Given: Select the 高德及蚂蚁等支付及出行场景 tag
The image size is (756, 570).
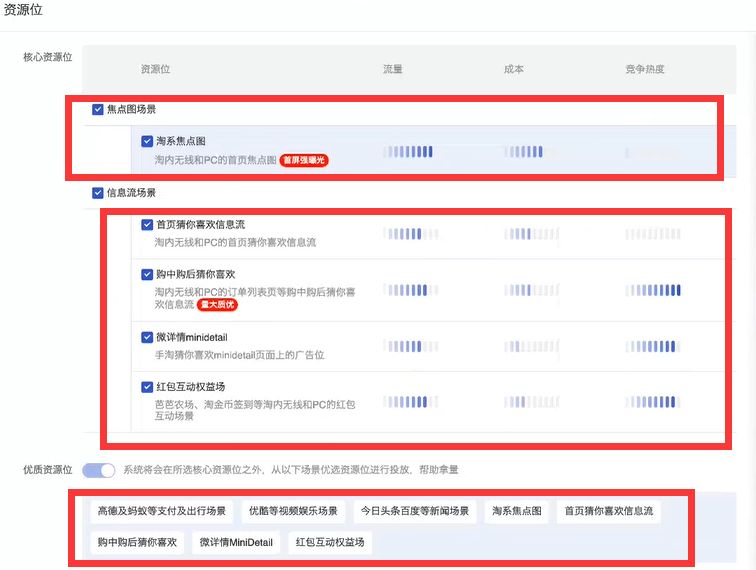Looking at the screenshot, I should tap(162, 511).
